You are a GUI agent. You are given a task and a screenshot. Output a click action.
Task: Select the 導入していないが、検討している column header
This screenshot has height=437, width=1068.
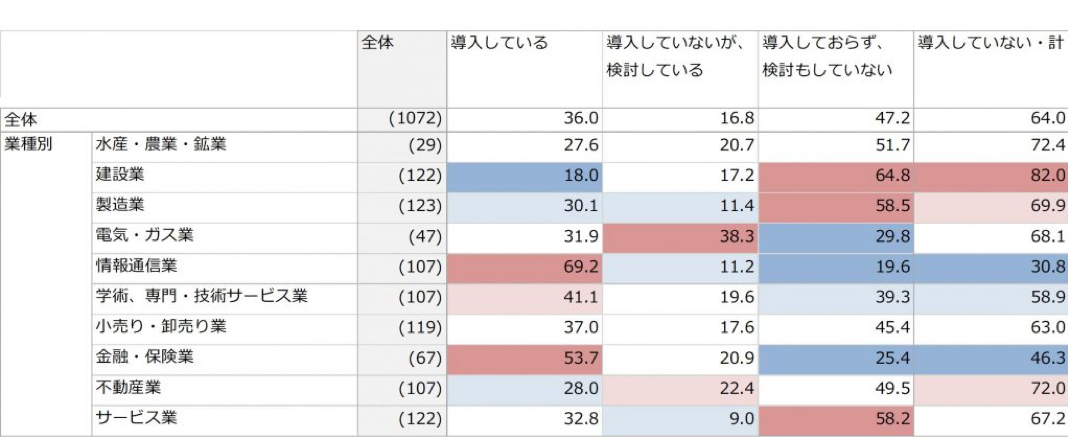tap(678, 57)
